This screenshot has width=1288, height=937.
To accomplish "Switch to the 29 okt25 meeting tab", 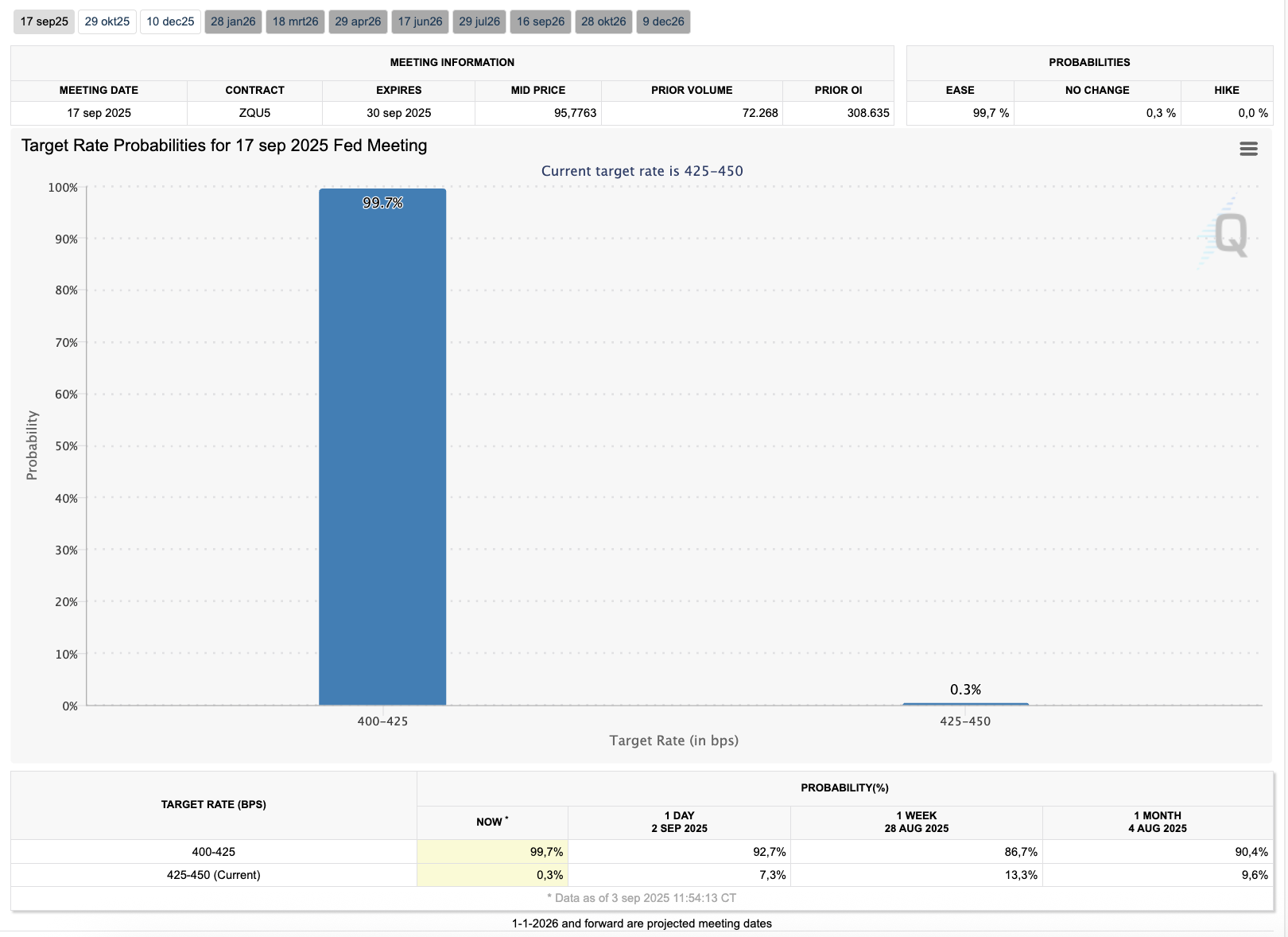I will pyautogui.click(x=107, y=21).
